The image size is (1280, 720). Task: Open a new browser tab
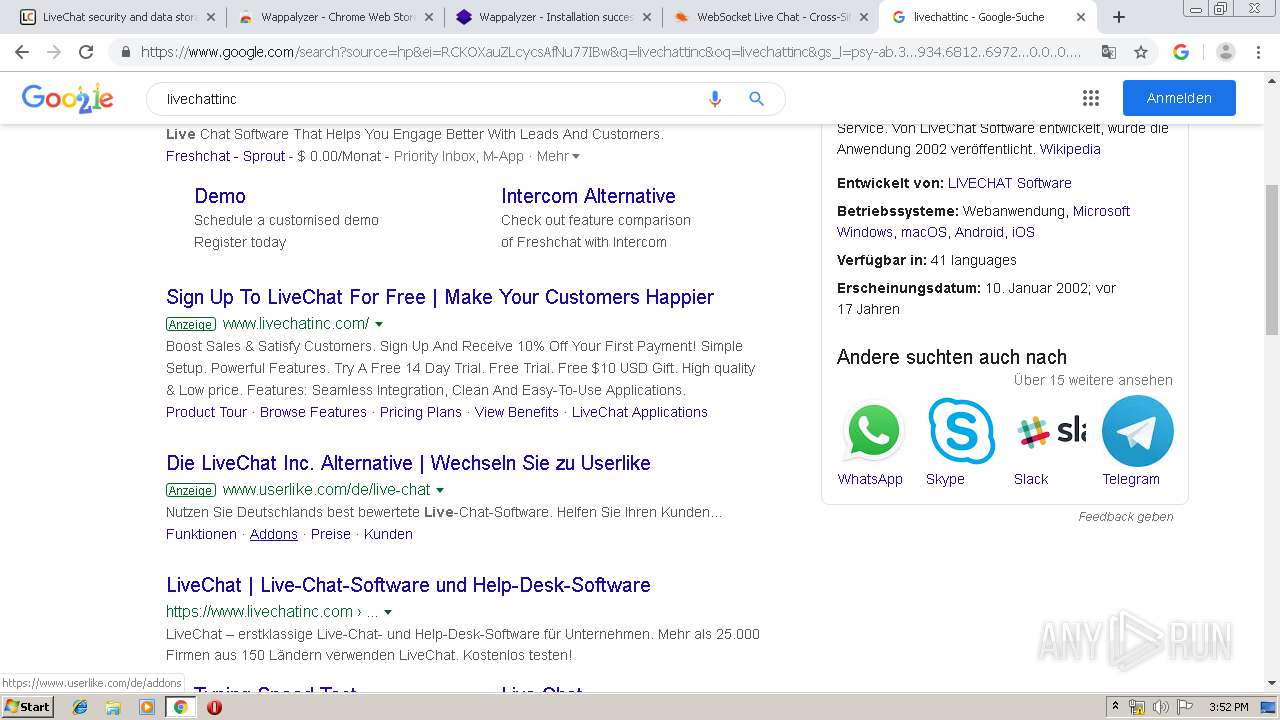(1119, 17)
